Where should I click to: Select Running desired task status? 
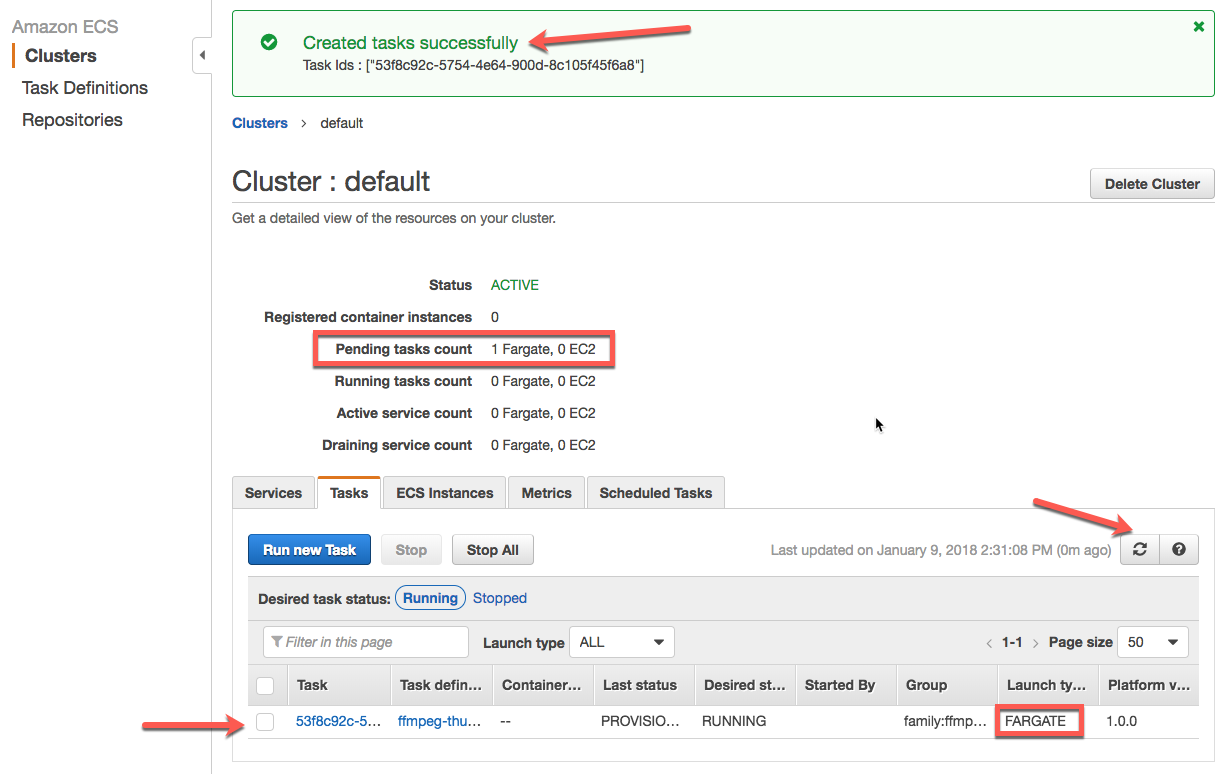pyautogui.click(x=430, y=598)
